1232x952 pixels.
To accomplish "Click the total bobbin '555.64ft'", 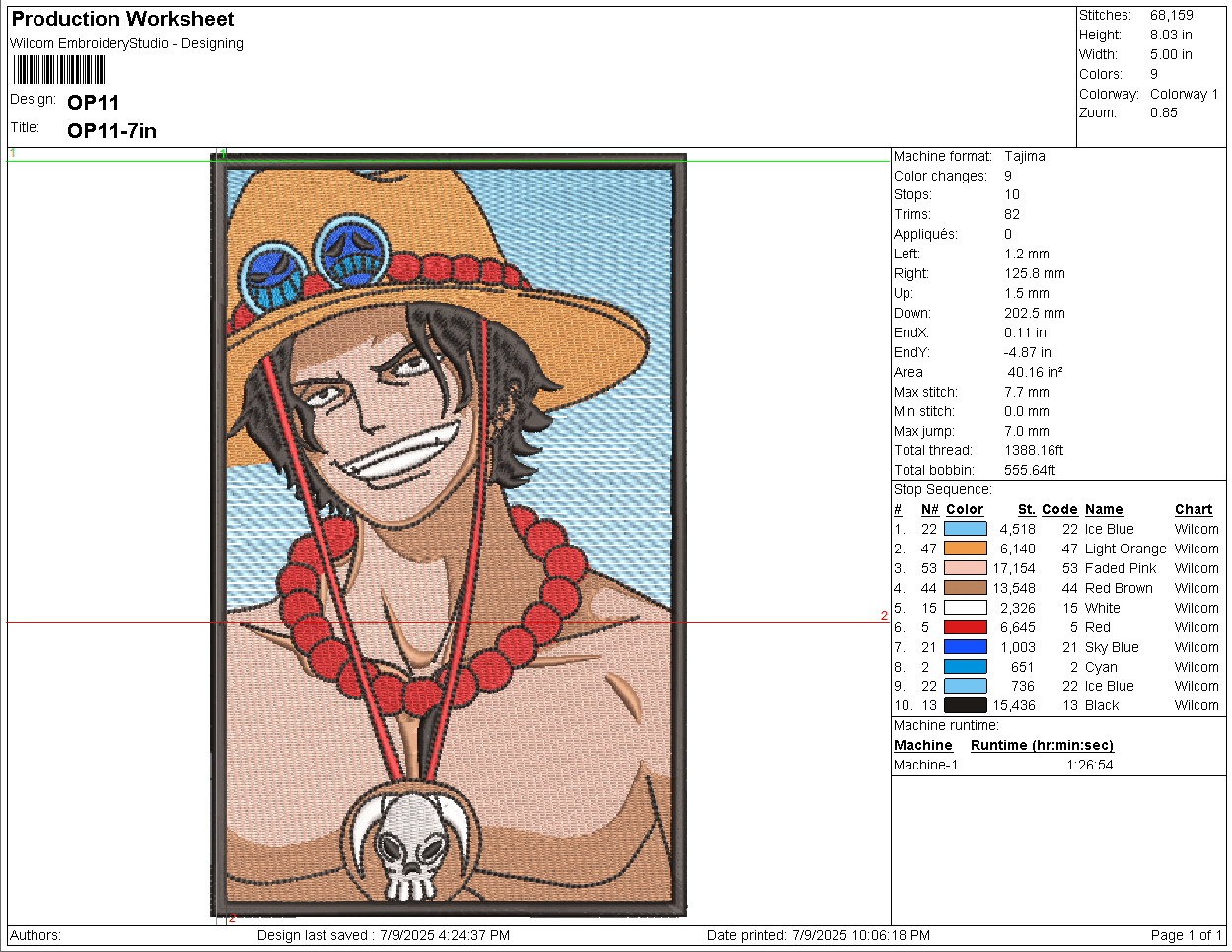I will coord(1030,470).
